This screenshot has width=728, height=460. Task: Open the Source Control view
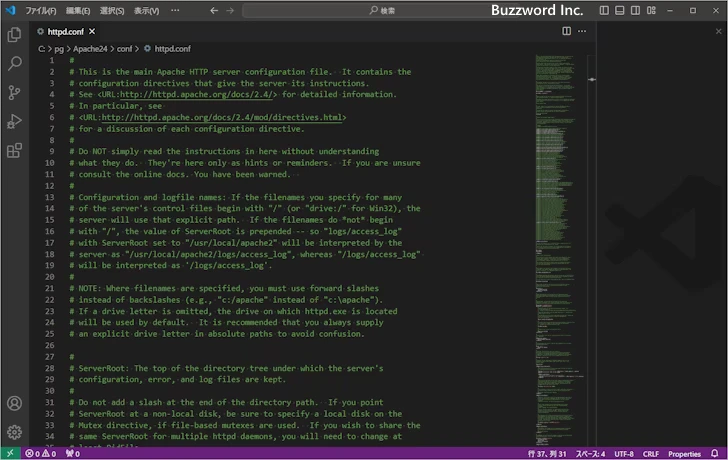(x=14, y=92)
